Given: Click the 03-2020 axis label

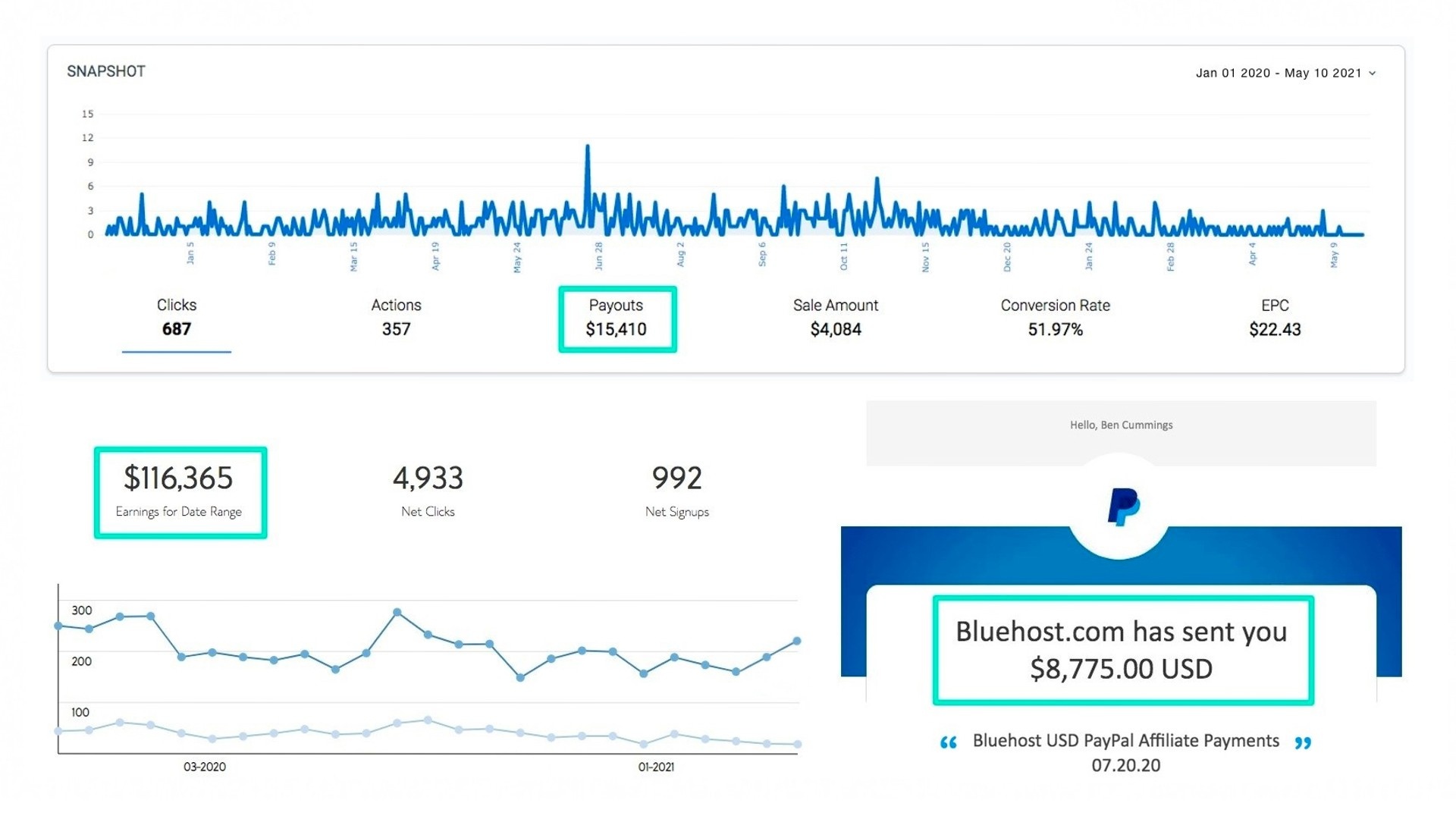Looking at the screenshot, I should tap(204, 767).
